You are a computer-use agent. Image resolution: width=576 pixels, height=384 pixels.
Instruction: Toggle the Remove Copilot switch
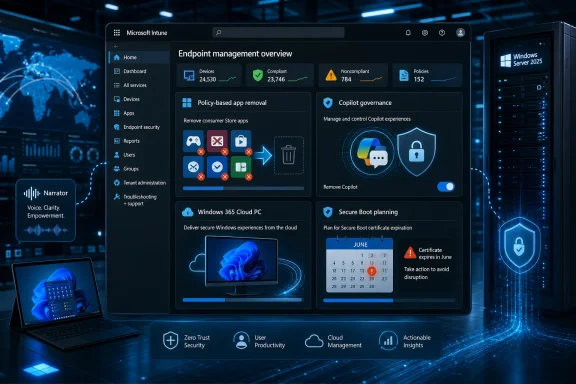pyautogui.click(x=446, y=187)
